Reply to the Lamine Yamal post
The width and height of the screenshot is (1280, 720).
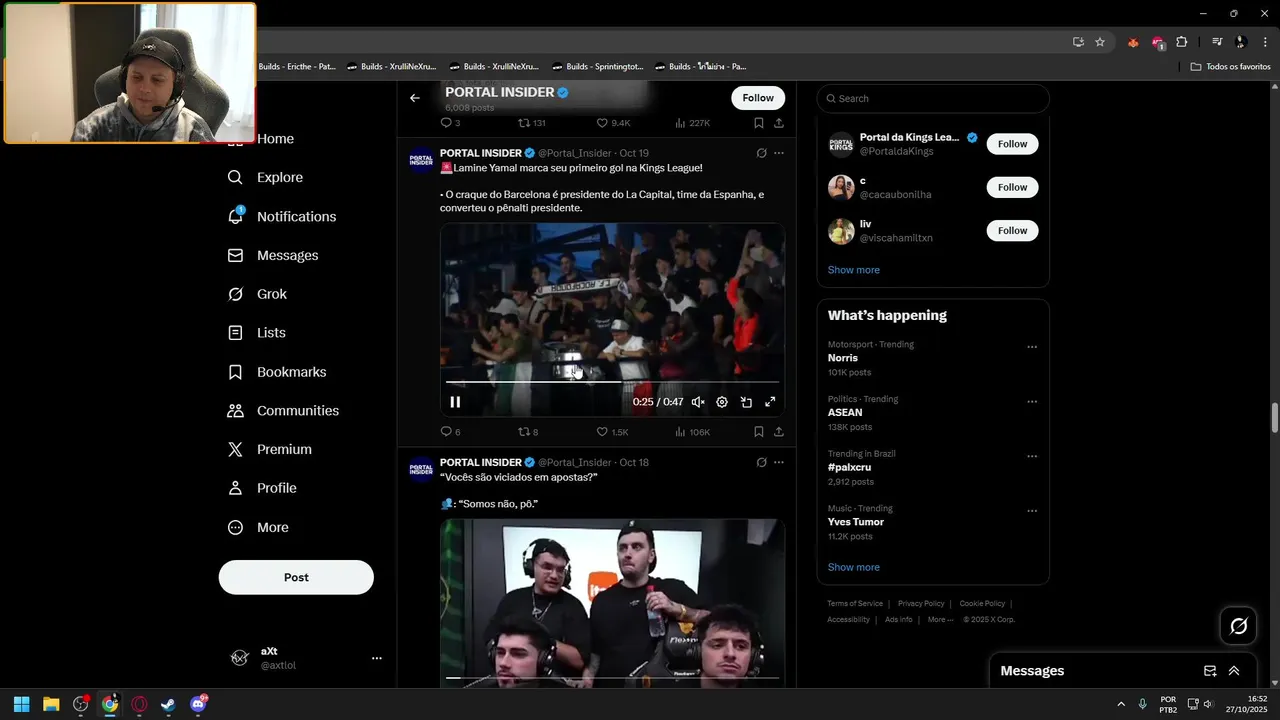point(451,432)
